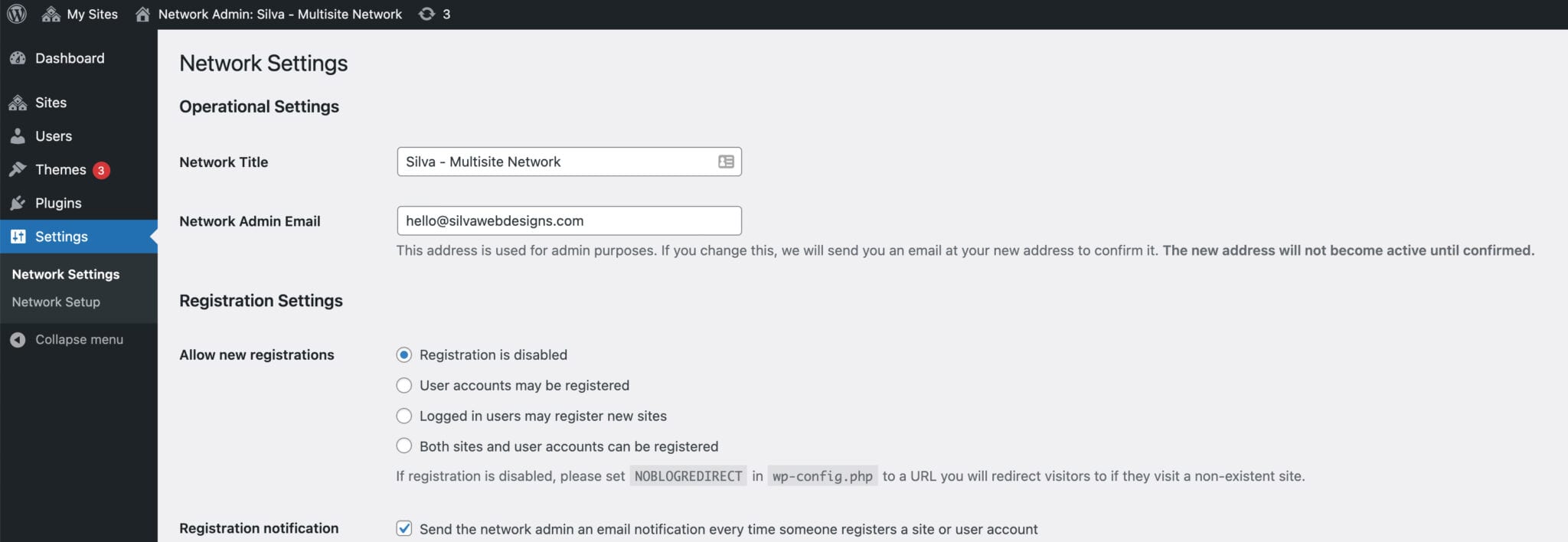The width and height of the screenshot is (1568, 542).
Task: Select Registration is disabled option
Action: click(404, 354)
